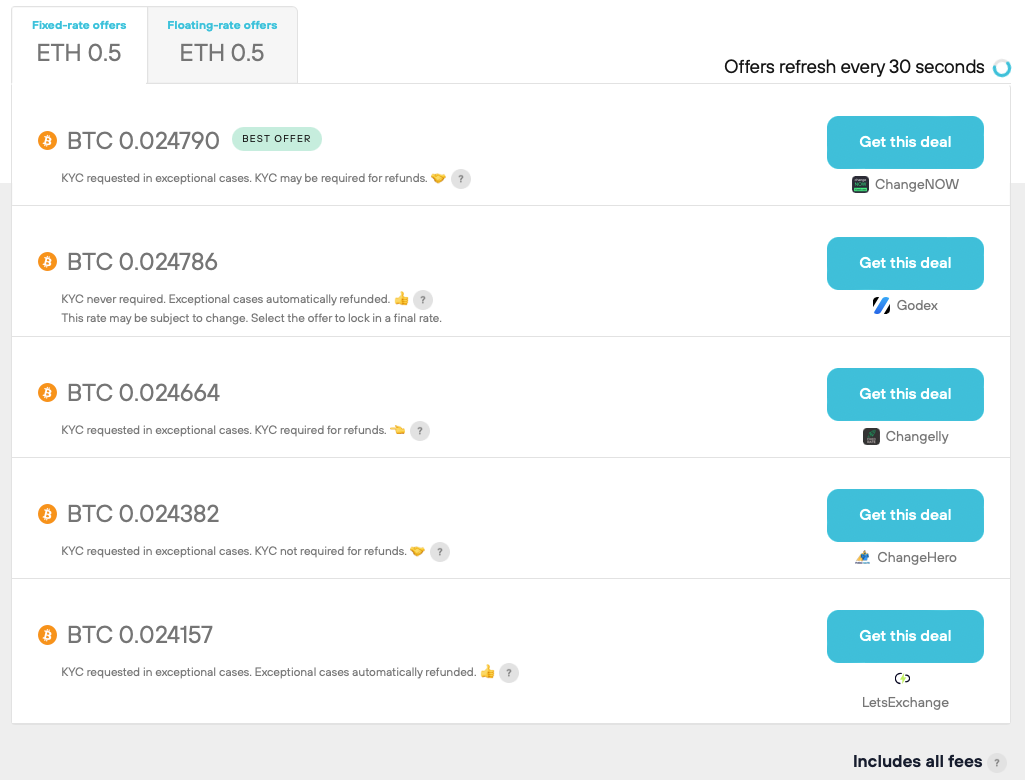Select the Fixed-rate offers tab
Screen dimensions: 1025x780
point(79,44)
